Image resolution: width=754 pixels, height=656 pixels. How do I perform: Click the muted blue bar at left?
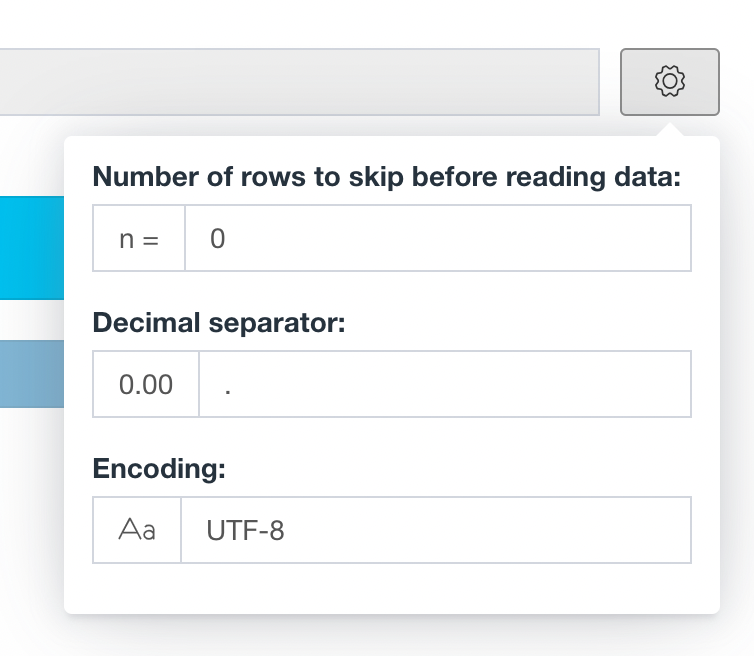pos(32,374)
